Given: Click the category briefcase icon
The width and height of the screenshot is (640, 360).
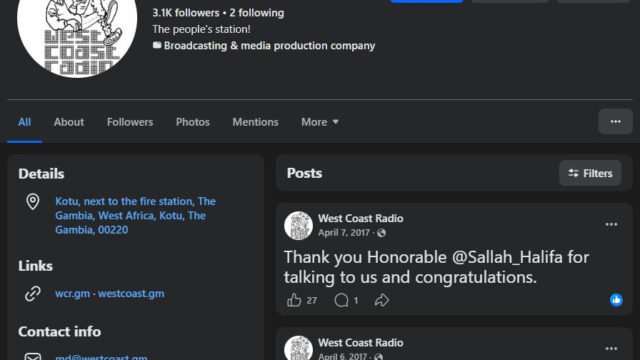Looking at the screenshot, I should [x=157, y=45].
